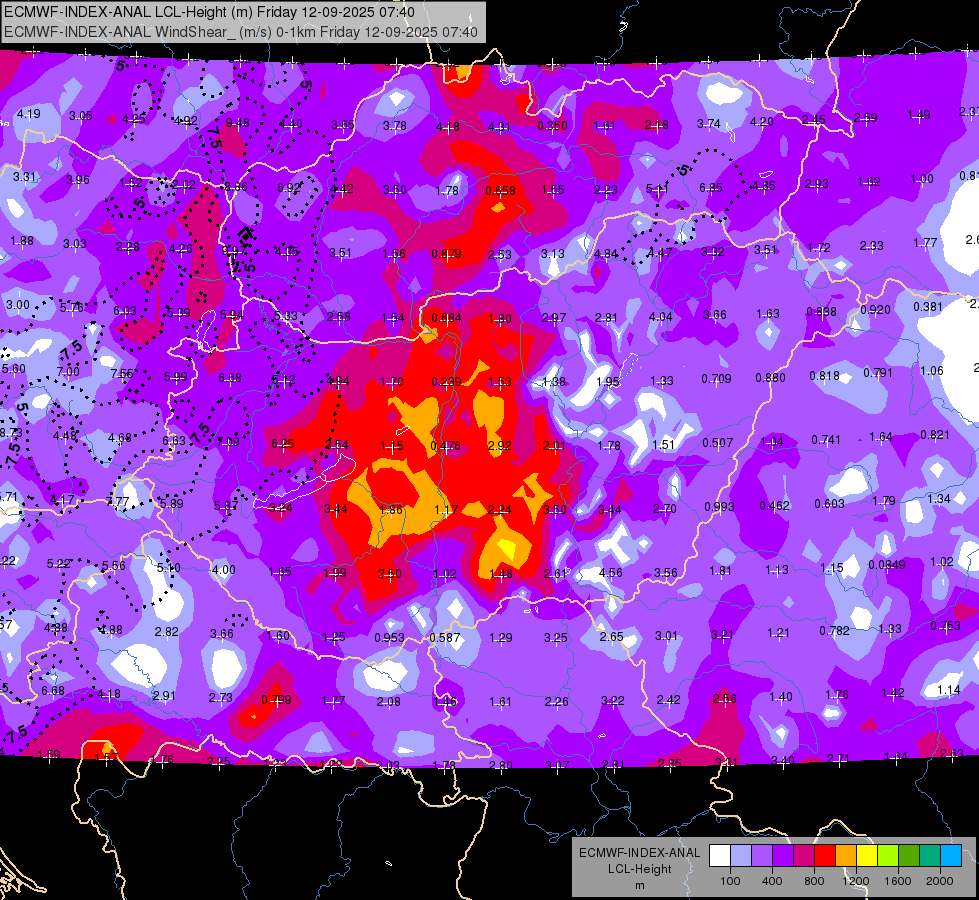Click the legend label 2000
The image size is (979, 900).
tap(940, 881)
